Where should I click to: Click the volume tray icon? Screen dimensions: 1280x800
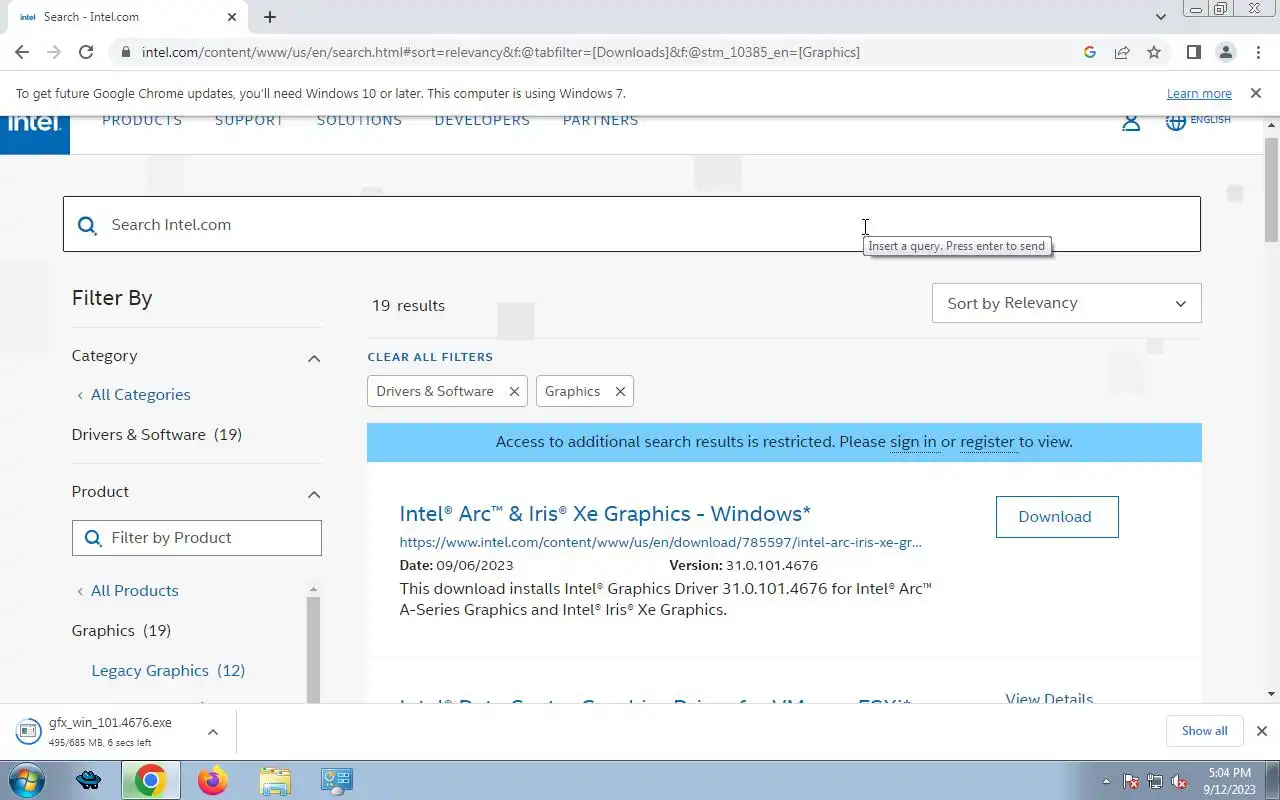[1179, 781]
